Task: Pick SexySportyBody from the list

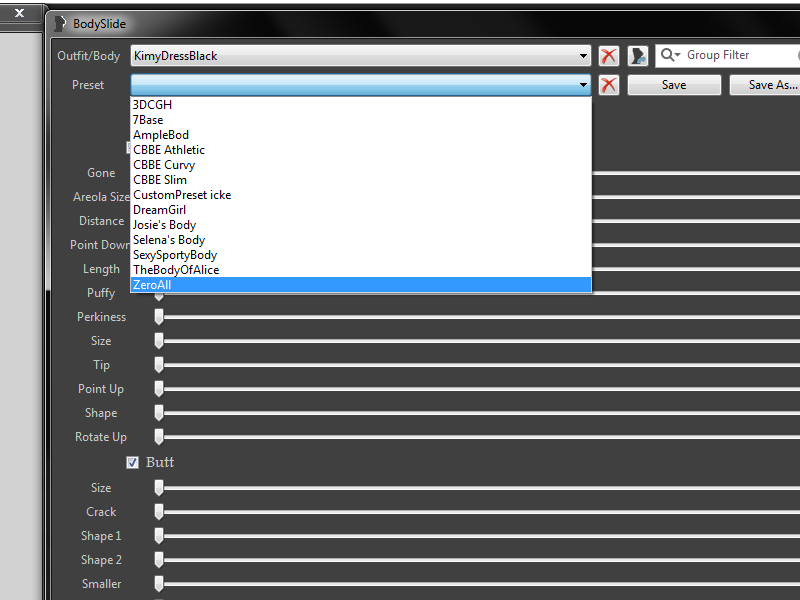Action: click(361, 255)
